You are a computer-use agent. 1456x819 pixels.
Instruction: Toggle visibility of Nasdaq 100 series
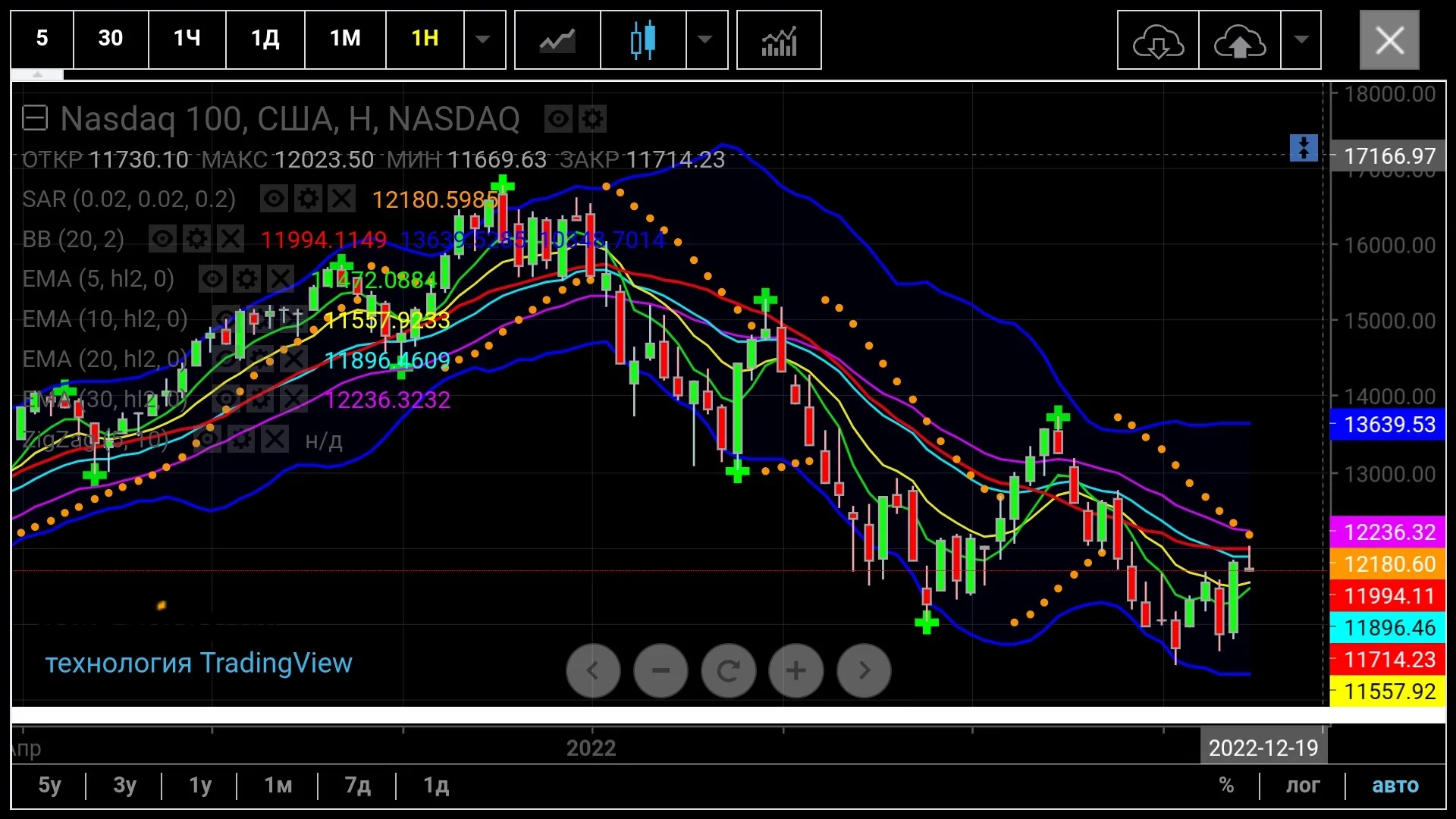click(x=558, y=119)
